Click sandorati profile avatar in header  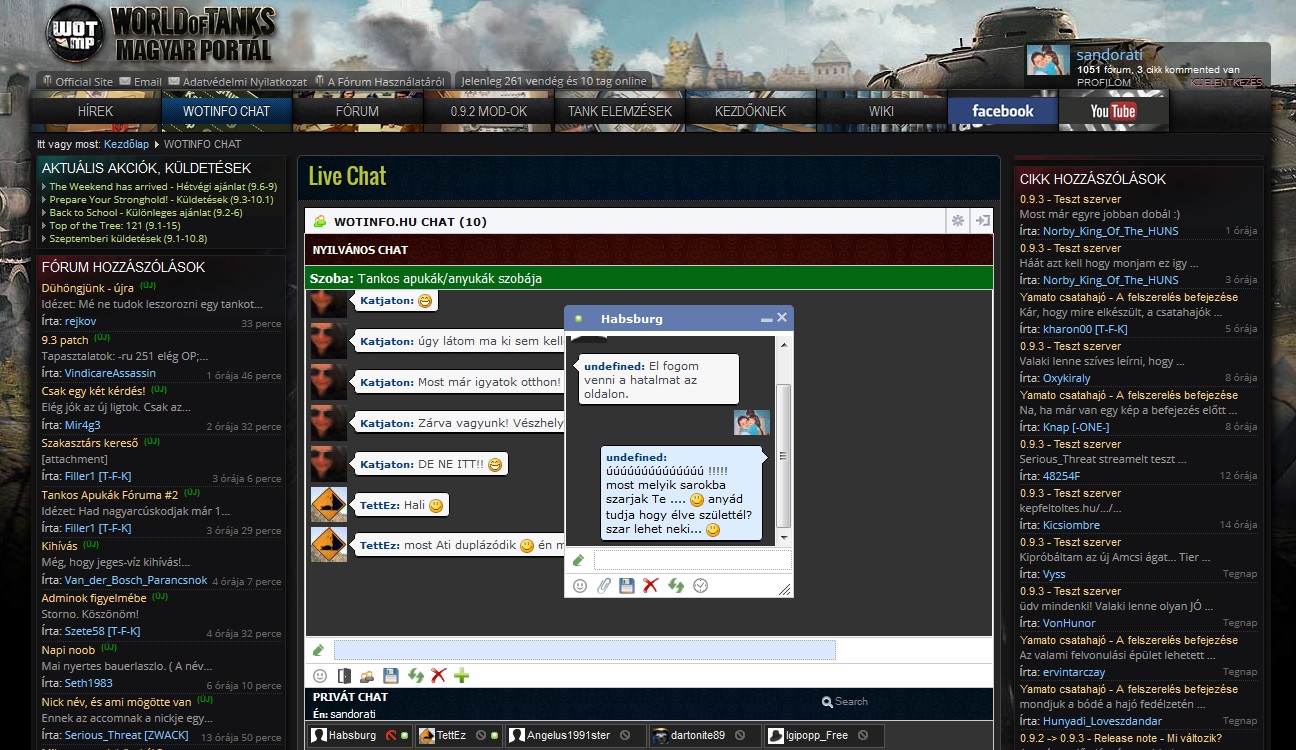tap(1047, 61)
